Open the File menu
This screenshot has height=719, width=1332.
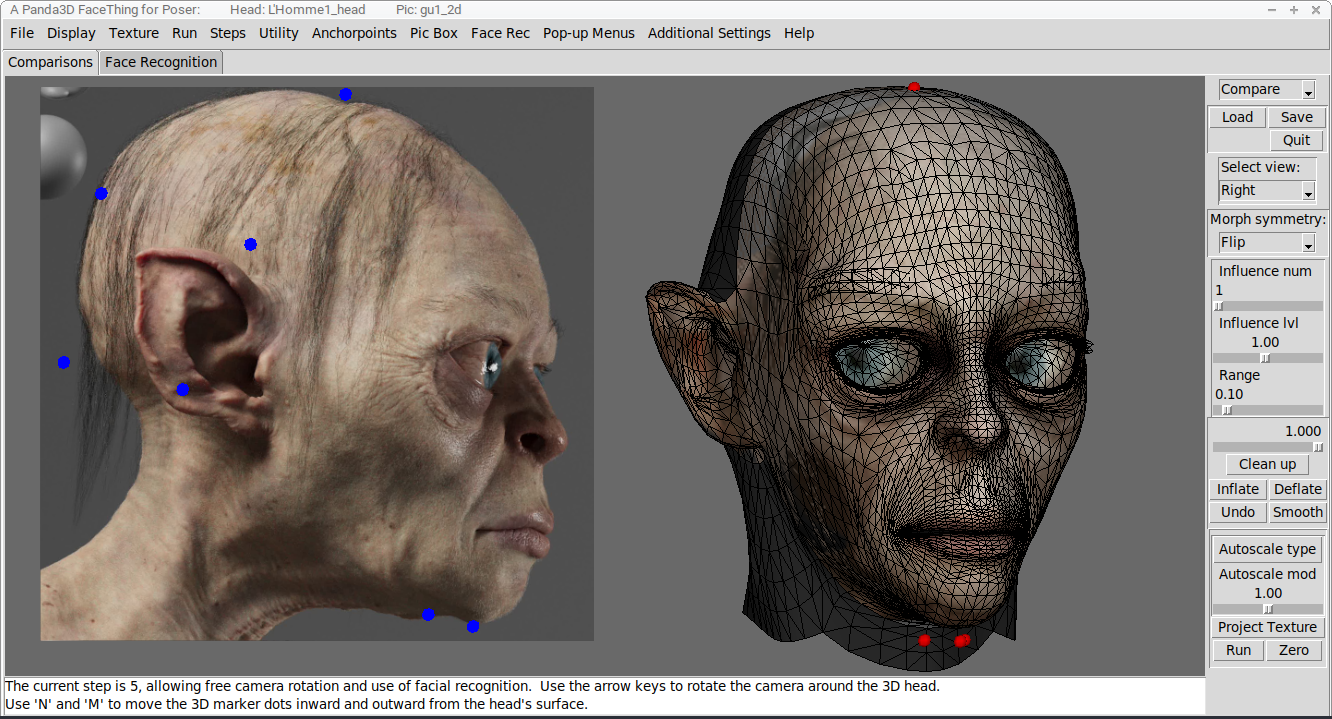(22, 33)
